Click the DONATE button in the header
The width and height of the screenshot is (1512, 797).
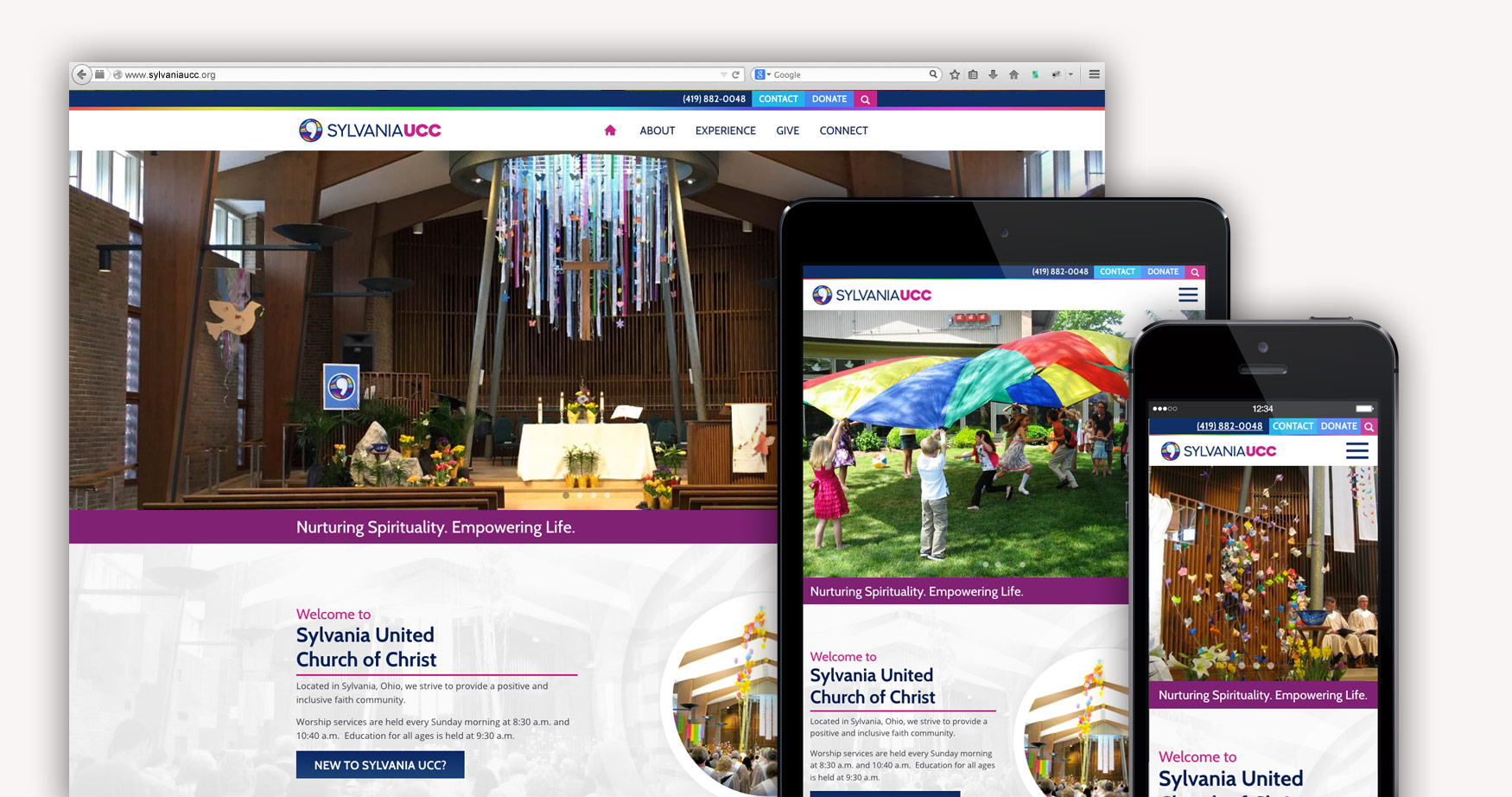pos(829,99)
